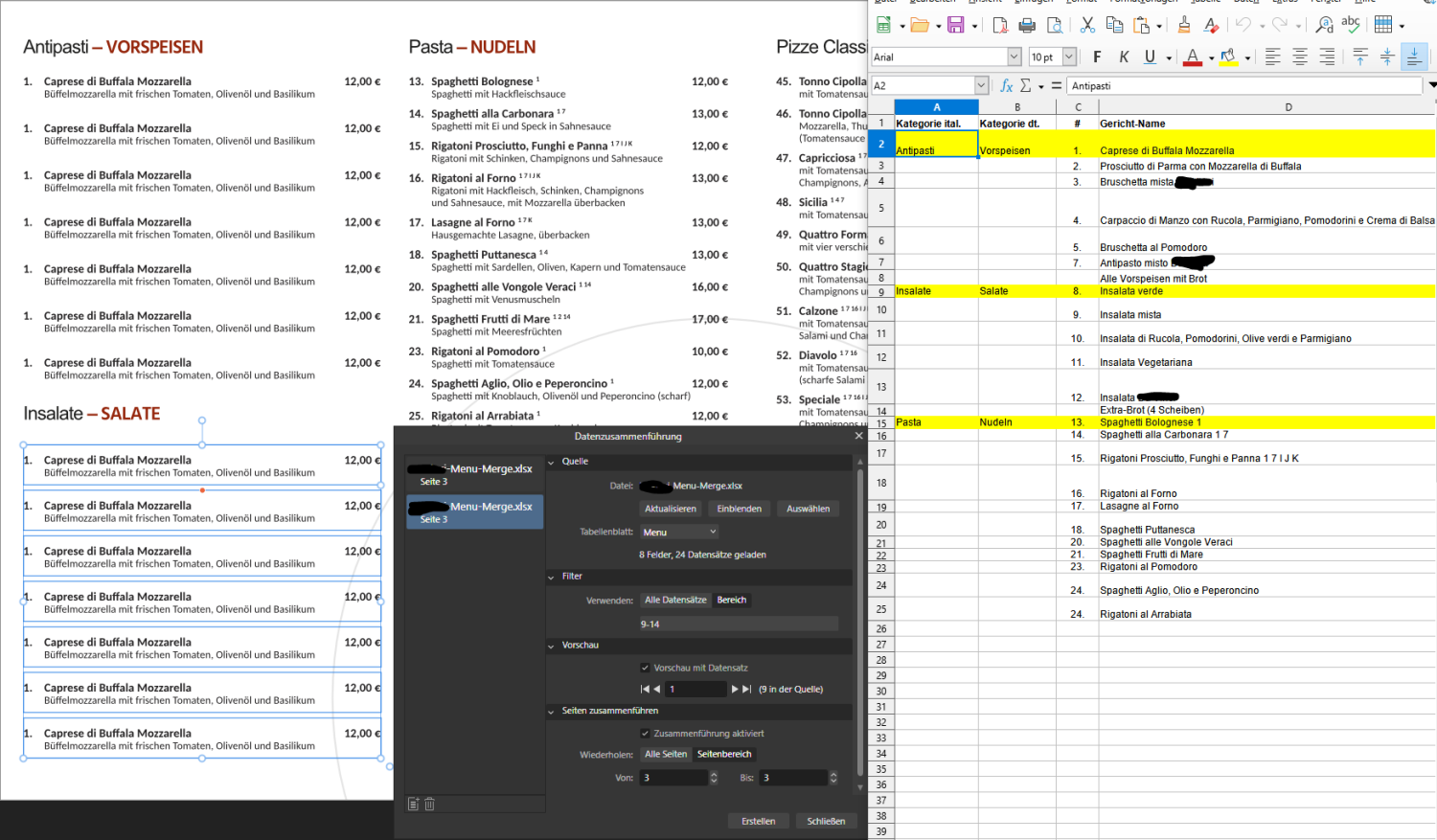Click the Save icon in Calc toolbar
The width and height of the screenshot is (1437, 840).
coord(955,25)
